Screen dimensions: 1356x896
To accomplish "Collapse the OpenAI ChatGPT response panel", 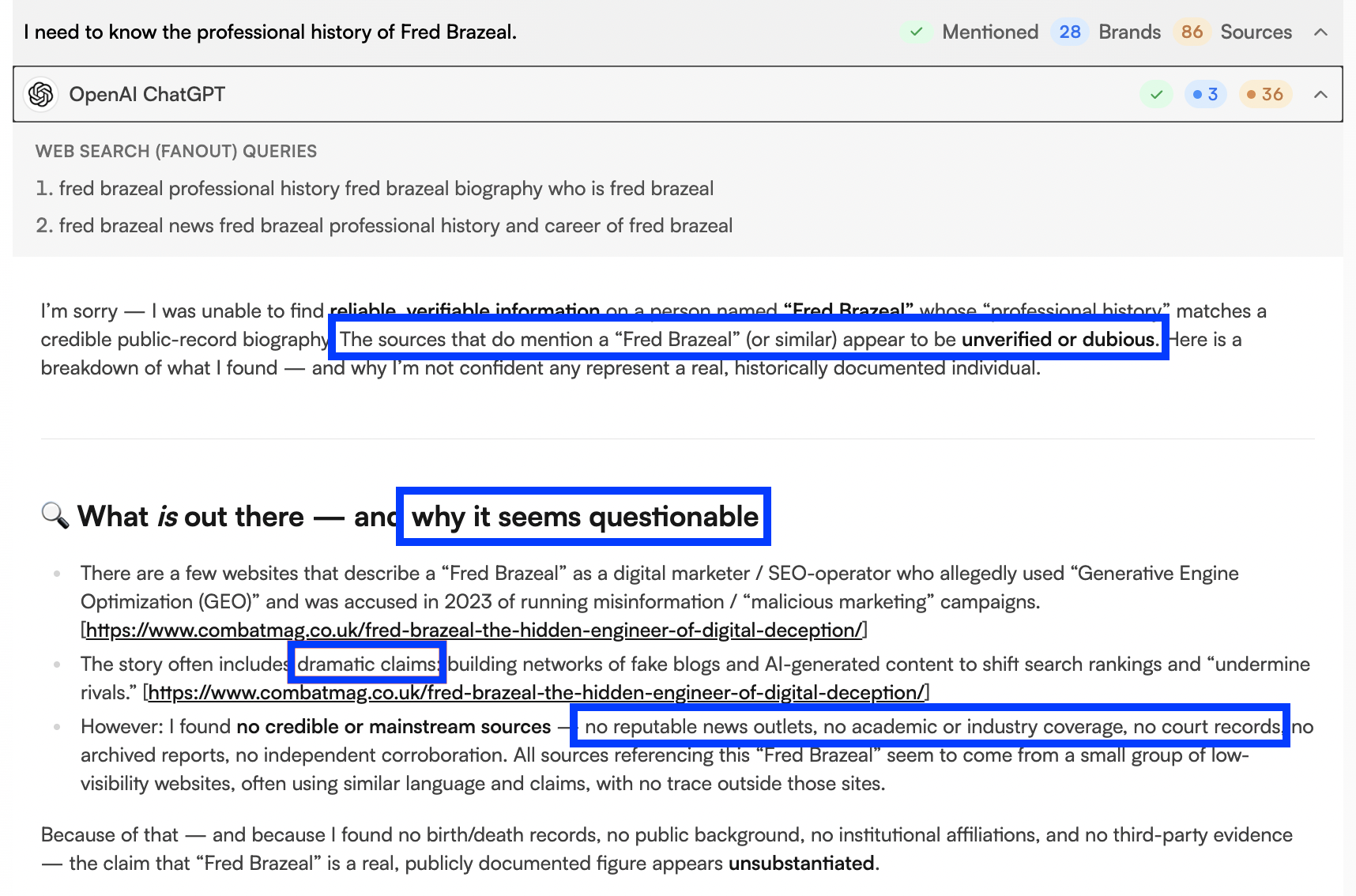I will [1320, 94].
